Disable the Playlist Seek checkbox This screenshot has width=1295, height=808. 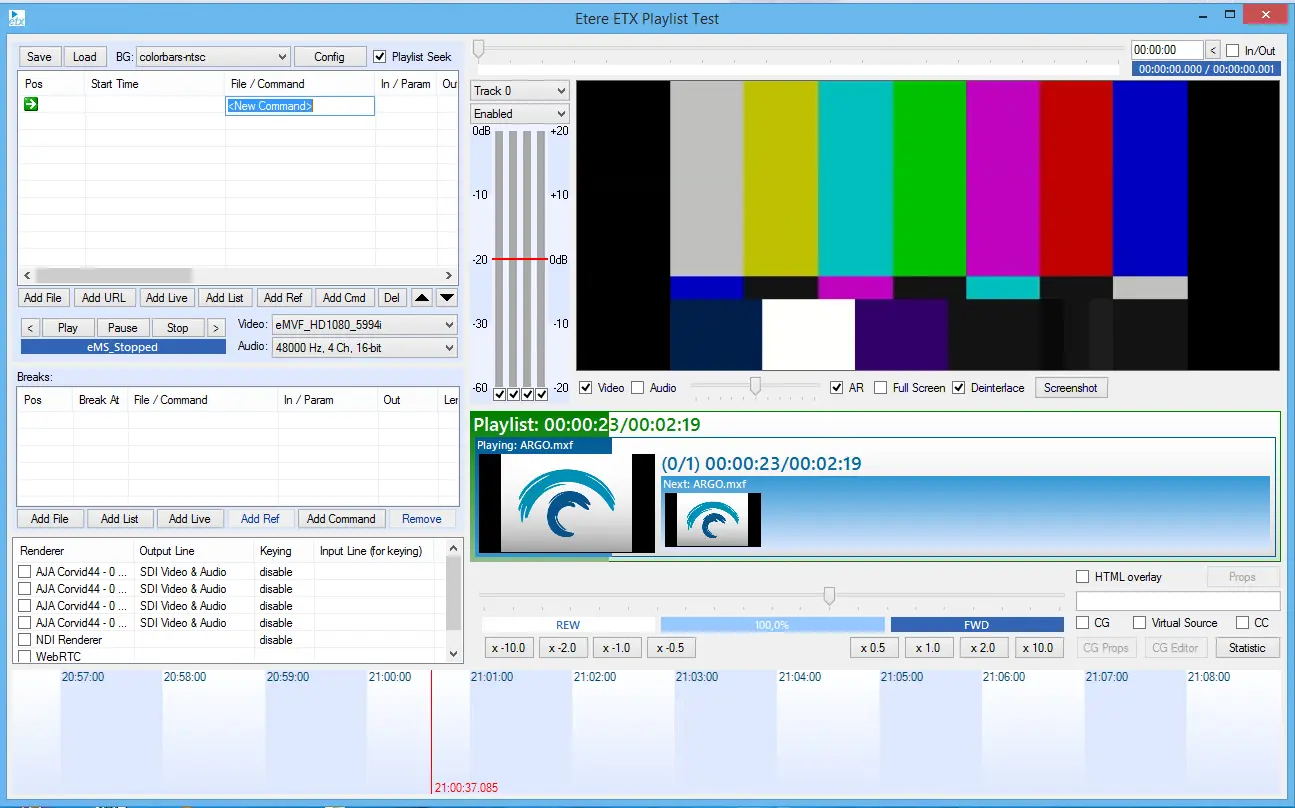pos(380,57)
